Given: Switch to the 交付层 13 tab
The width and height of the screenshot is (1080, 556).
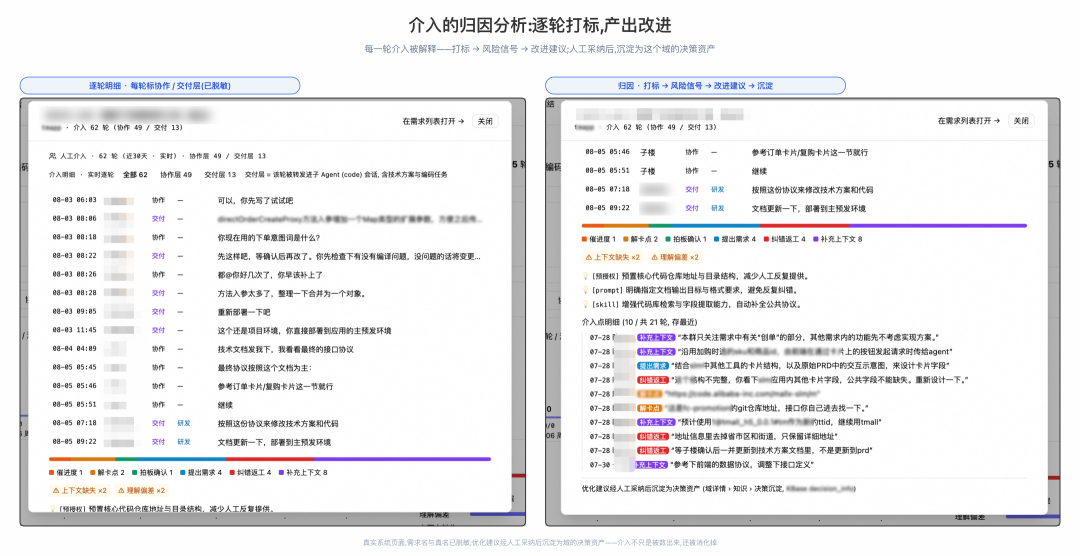Looking at the screenshot, I should 220,174.
